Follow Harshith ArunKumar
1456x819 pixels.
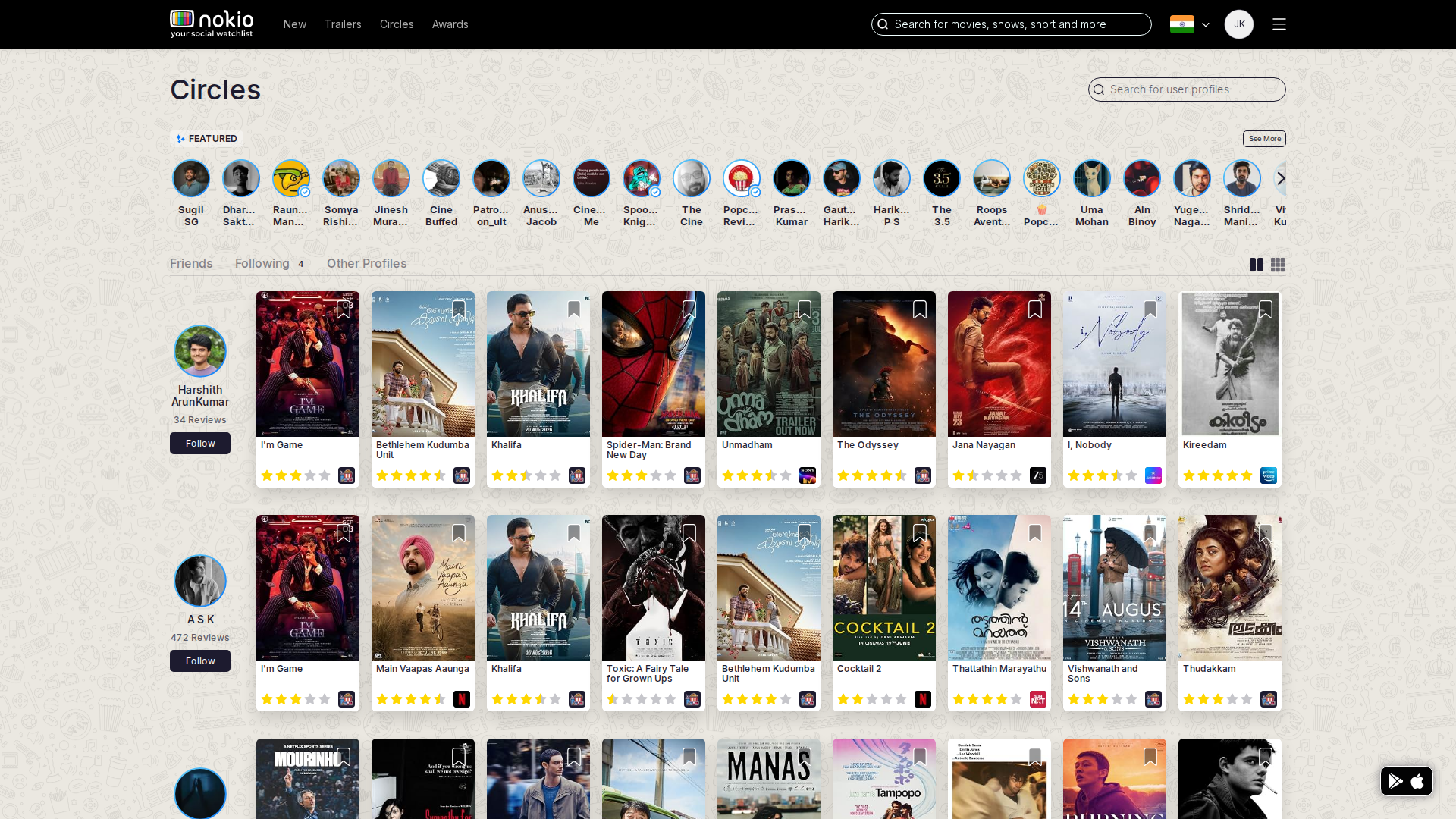[200, 443]
